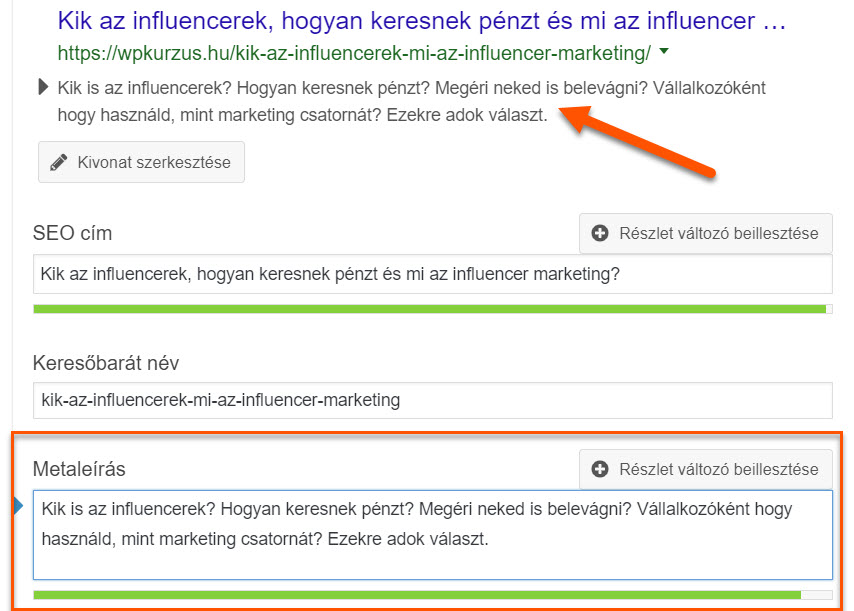Select the Metaleírás field label

tap(79, 469)
